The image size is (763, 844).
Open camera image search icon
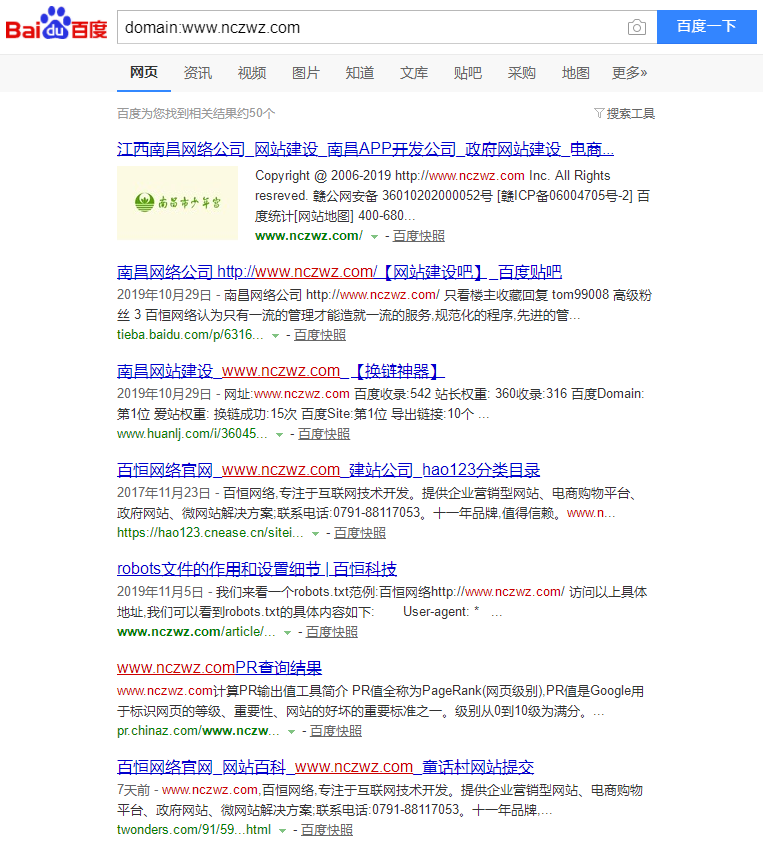[x=637, y=27]
